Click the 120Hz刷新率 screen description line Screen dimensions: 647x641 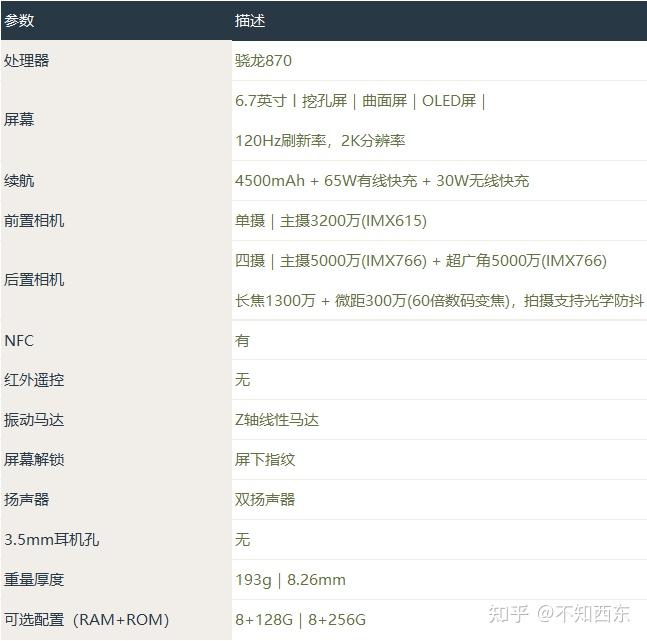[x=320, y=141]
